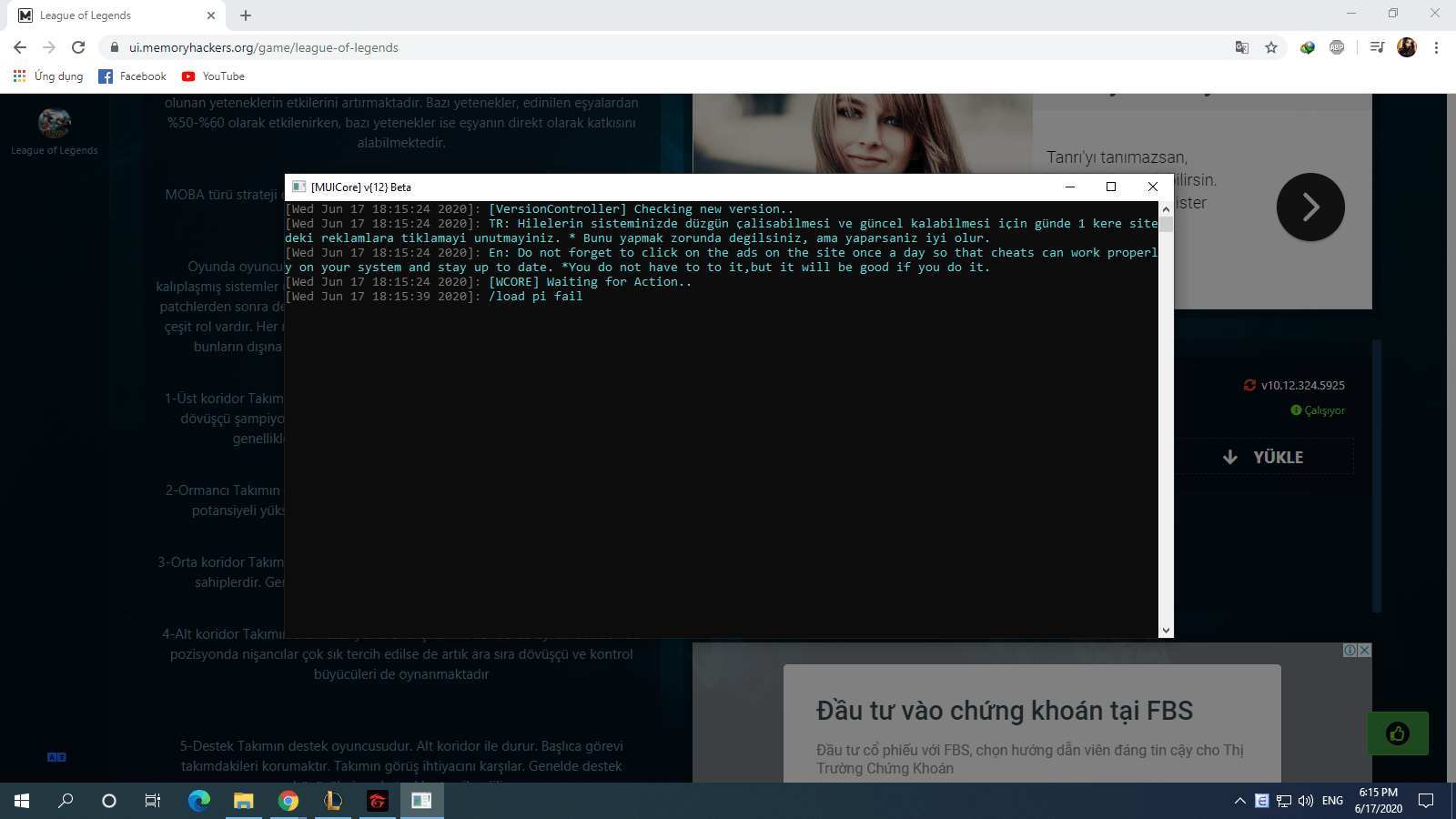Click the red refresh icon beside version number
The image size is (1456, 819).
[1249, 385]
